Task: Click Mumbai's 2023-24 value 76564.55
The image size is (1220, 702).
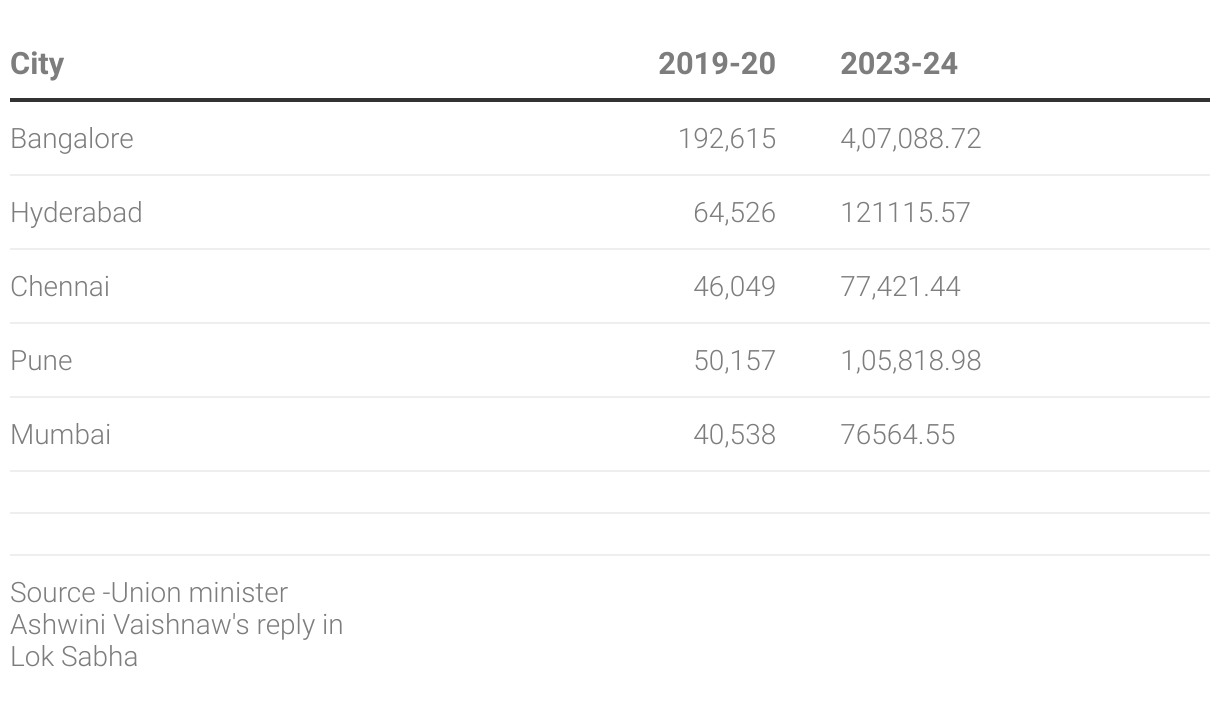Action: point(898,434)
